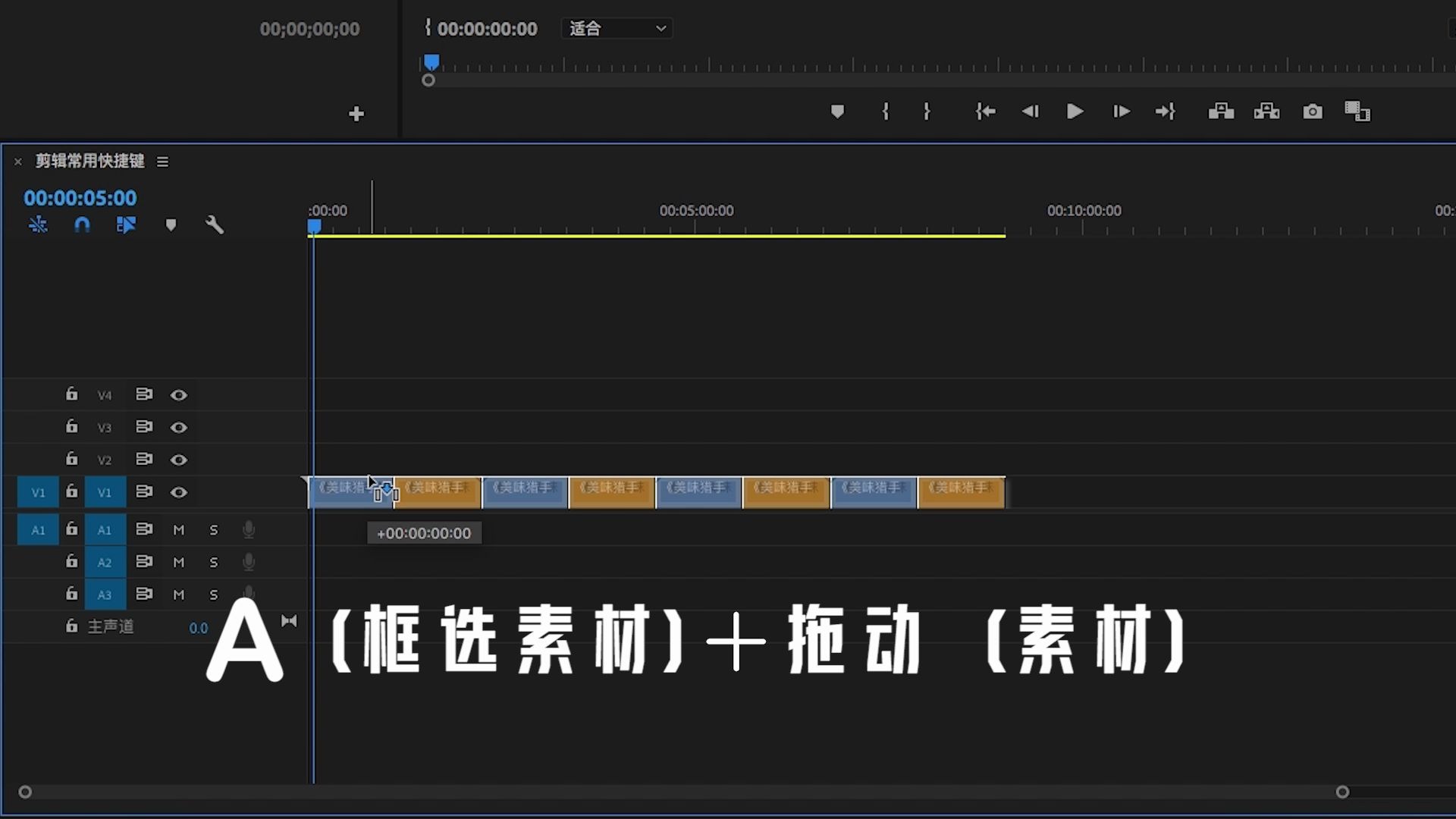Select the third blue clip on V1
1456x819 pixels.
698,492
